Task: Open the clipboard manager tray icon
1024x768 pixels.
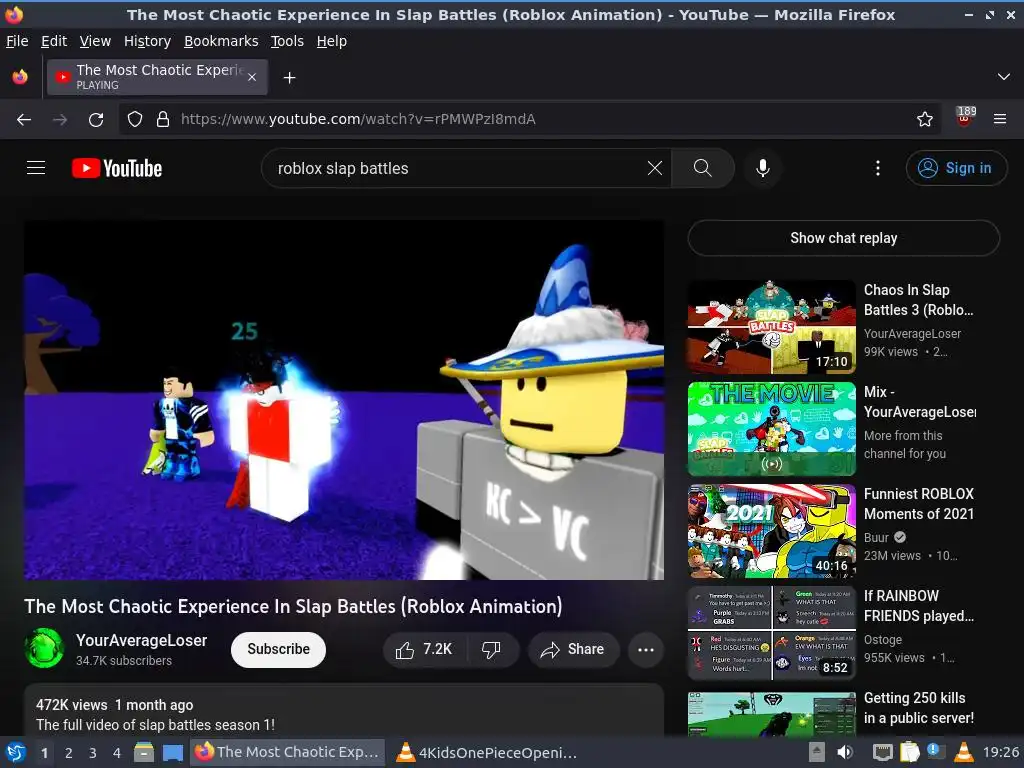Action: click(x=909, y=752)
